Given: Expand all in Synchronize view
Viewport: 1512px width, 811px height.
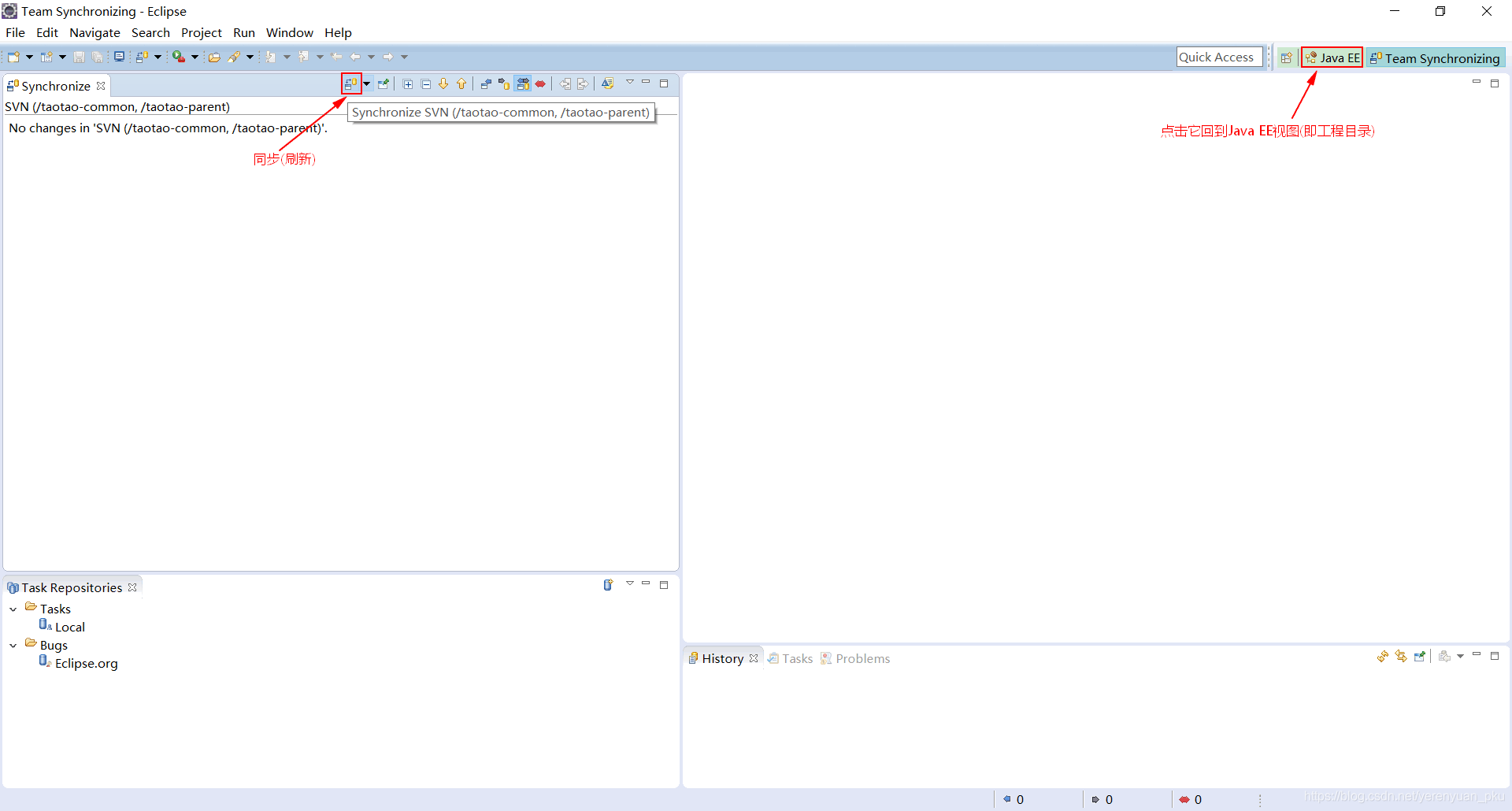Looking at the screenshot, I should click(408, 83).
